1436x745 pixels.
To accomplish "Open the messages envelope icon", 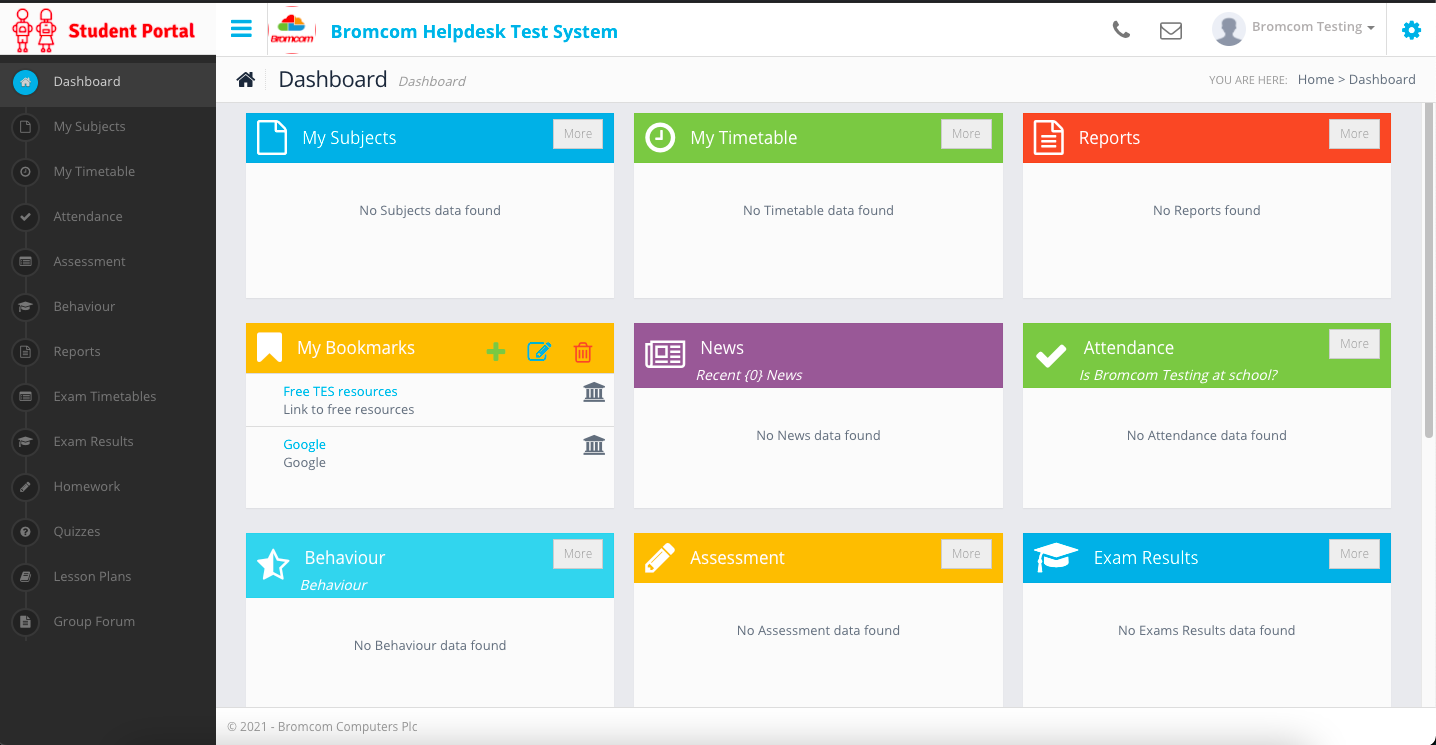I will [x=1171, y=30].
